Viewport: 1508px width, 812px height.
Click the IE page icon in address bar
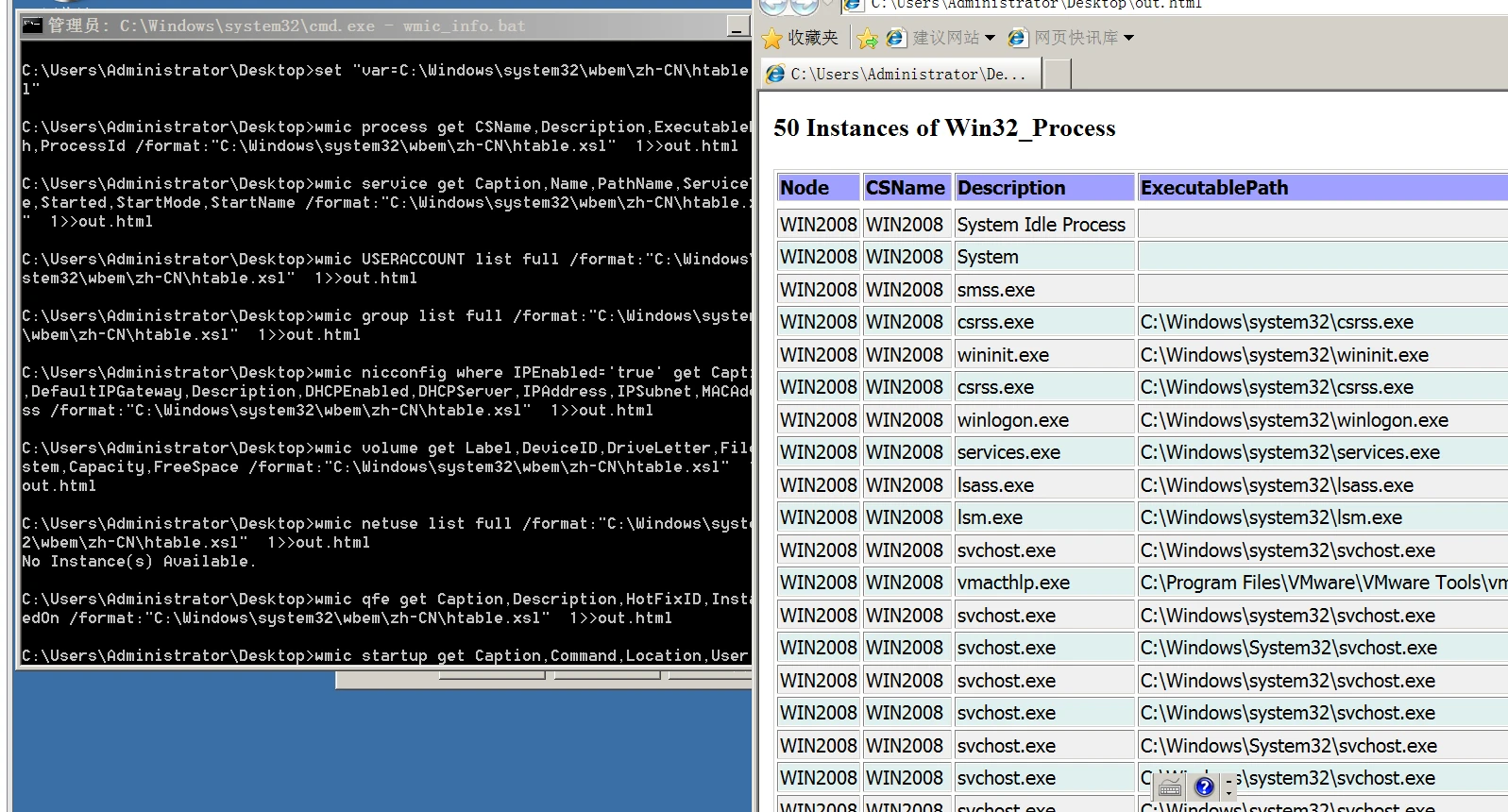(x=853, y=5)
